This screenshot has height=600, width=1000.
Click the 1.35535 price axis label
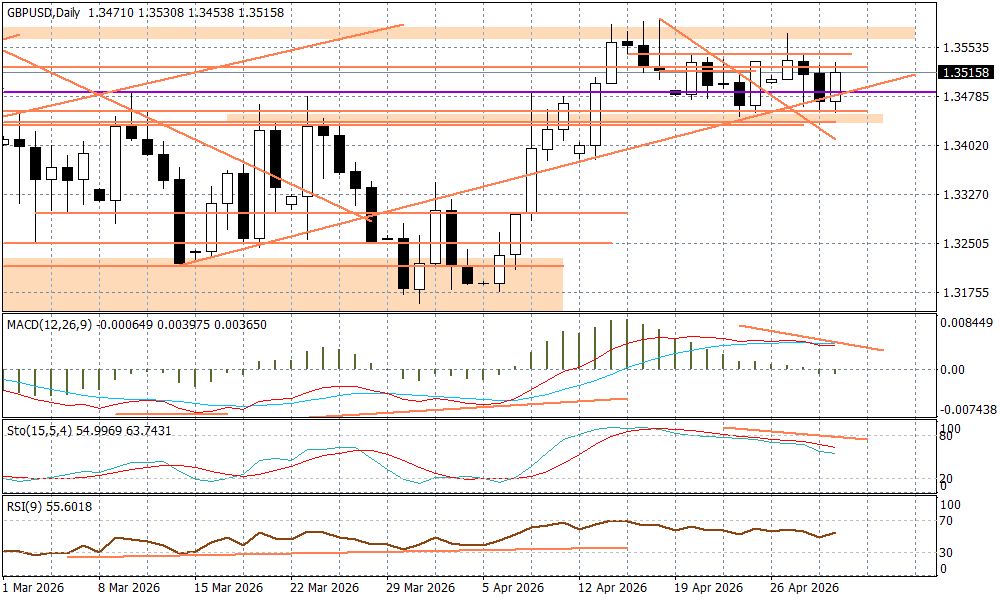(966, 48)
